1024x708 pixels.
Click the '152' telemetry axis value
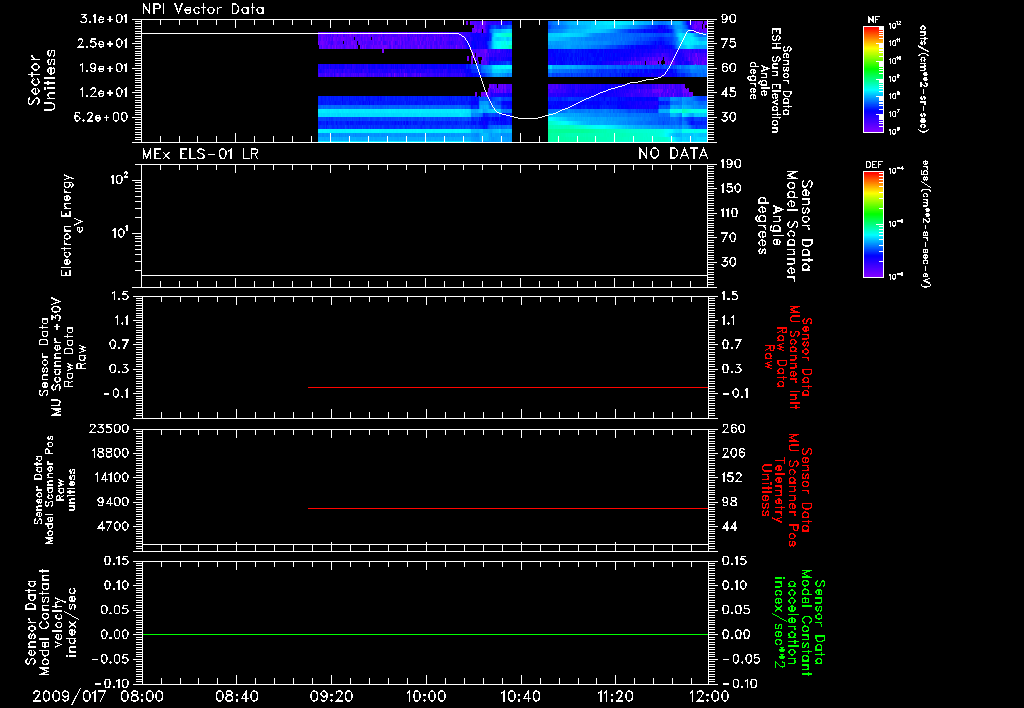click(x=731, y=477)
